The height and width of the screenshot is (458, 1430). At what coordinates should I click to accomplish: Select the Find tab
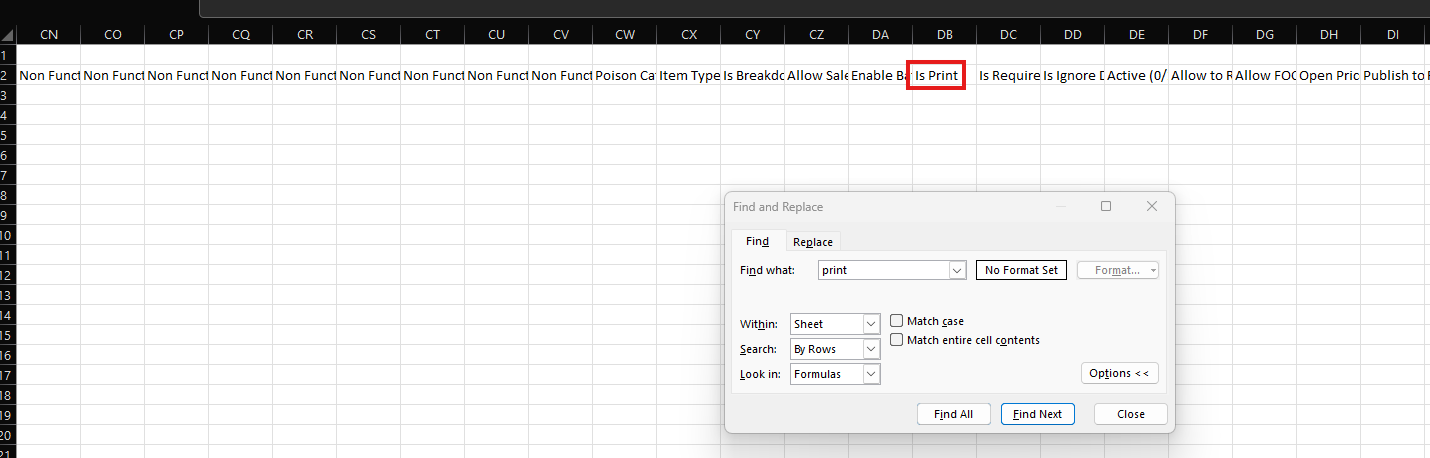pyautogui.click(x=757, y=242)
